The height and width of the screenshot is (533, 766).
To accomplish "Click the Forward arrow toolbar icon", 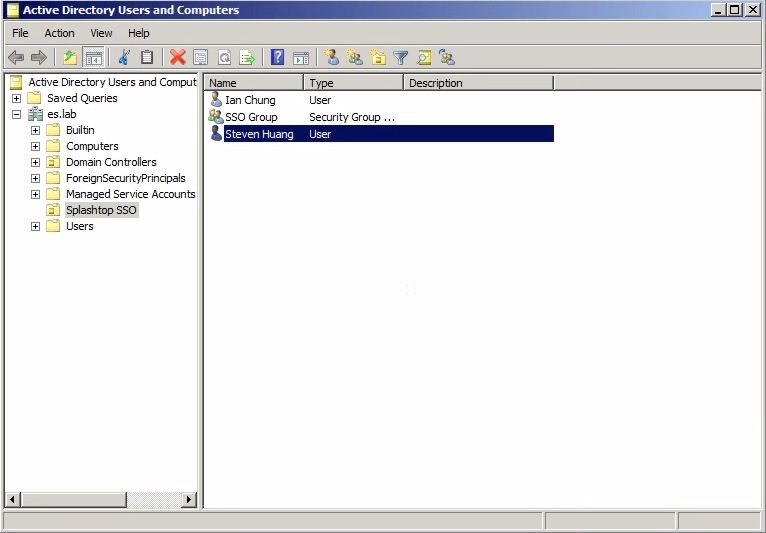I will pyautogui.click(x=39, y=58).
